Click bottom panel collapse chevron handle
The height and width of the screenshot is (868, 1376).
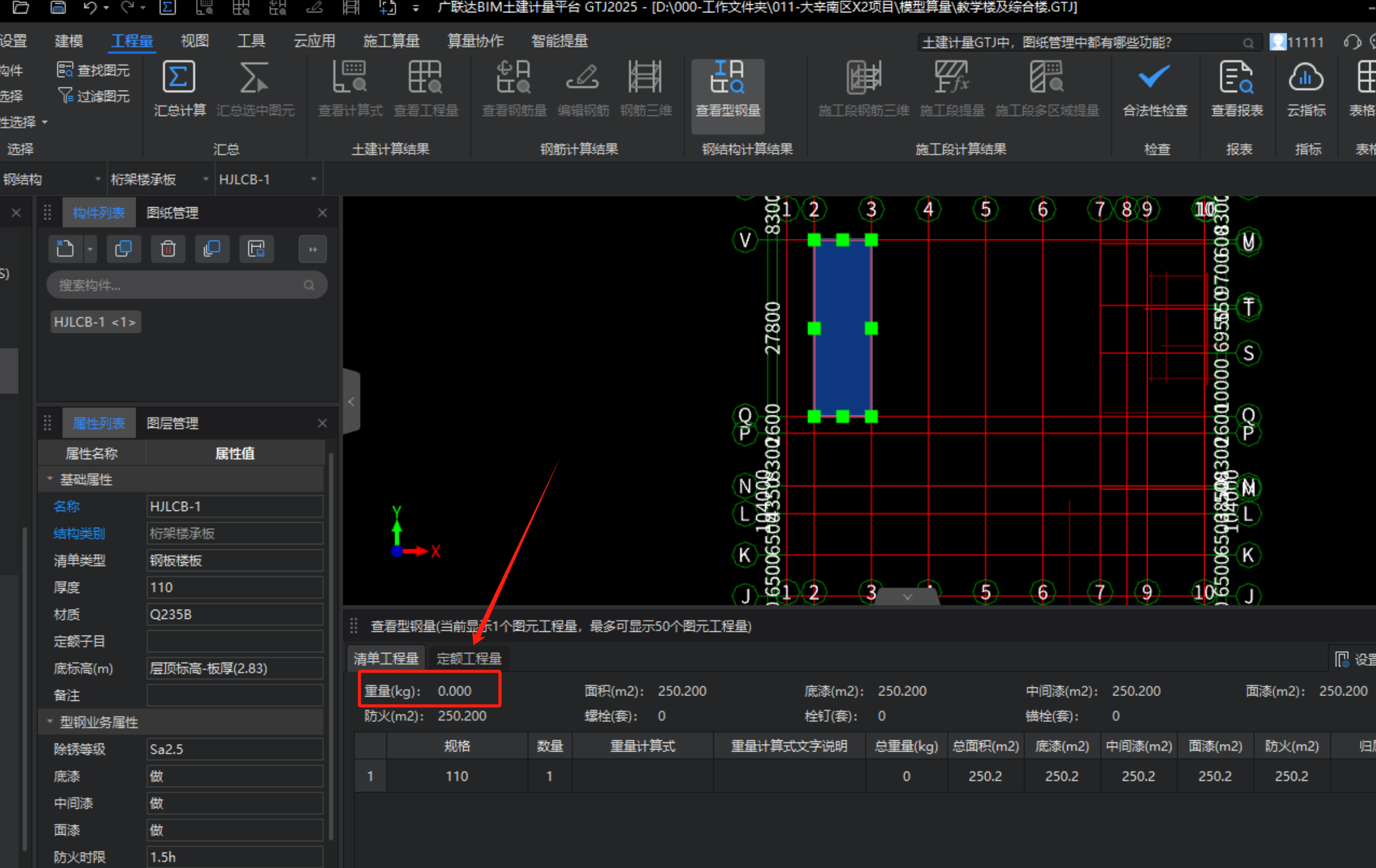coord(907,596)
